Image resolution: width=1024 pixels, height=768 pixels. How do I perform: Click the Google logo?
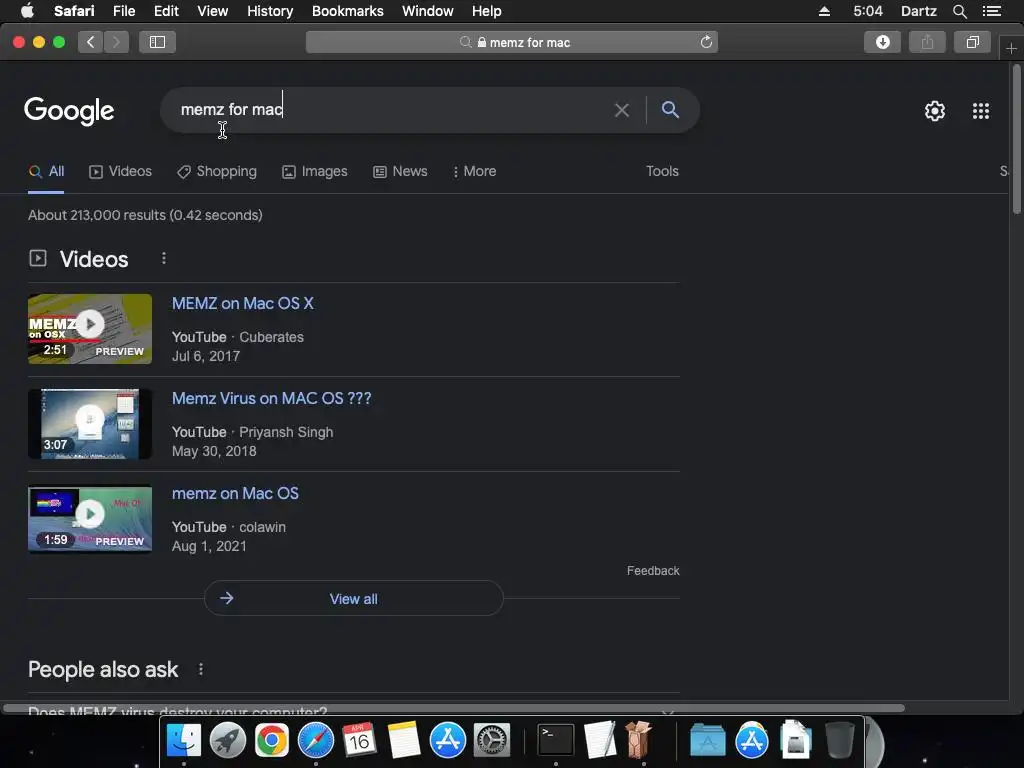69,111
